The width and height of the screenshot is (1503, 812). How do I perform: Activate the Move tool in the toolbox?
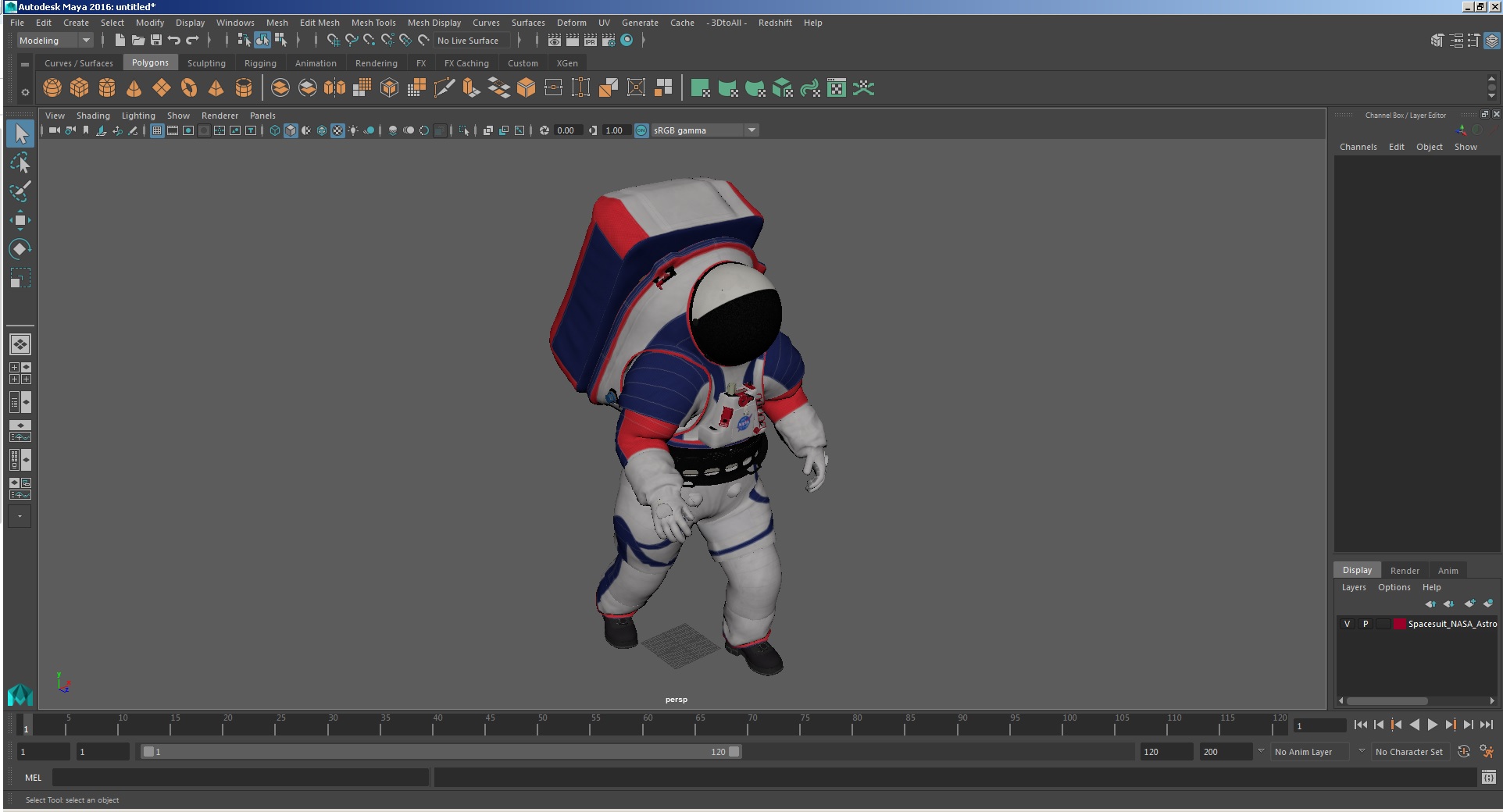point(20,220)
